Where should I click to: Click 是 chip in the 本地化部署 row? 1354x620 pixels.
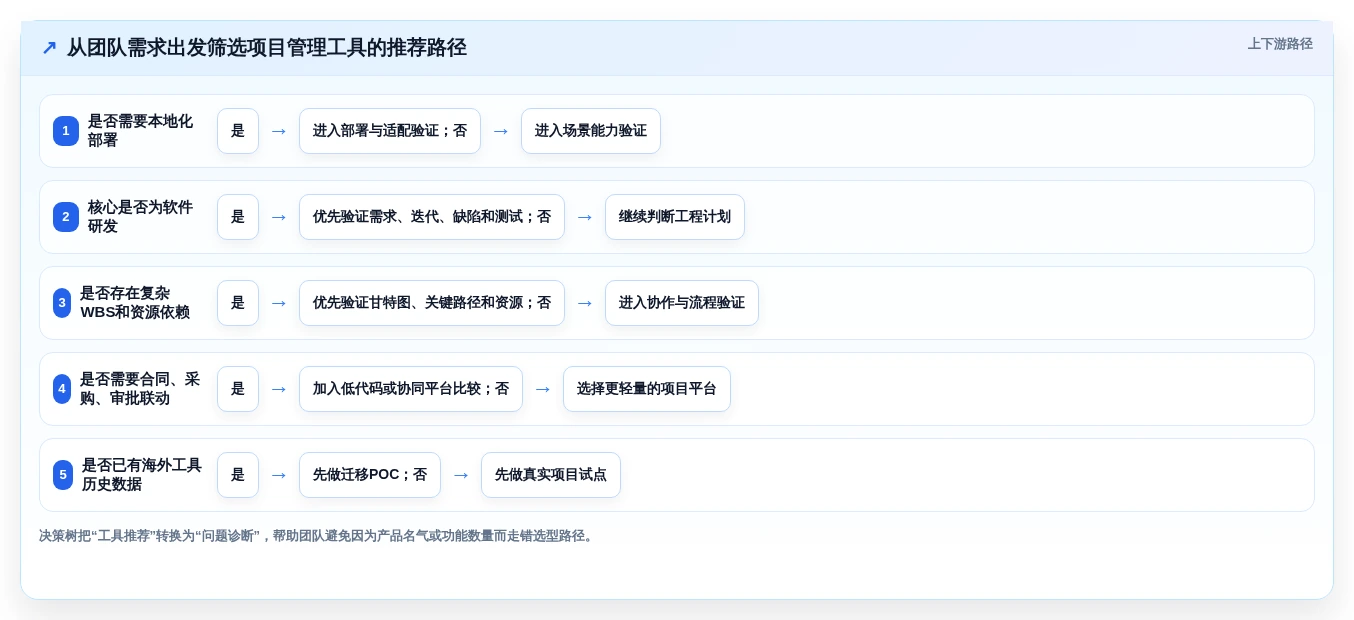pos(238,131)
